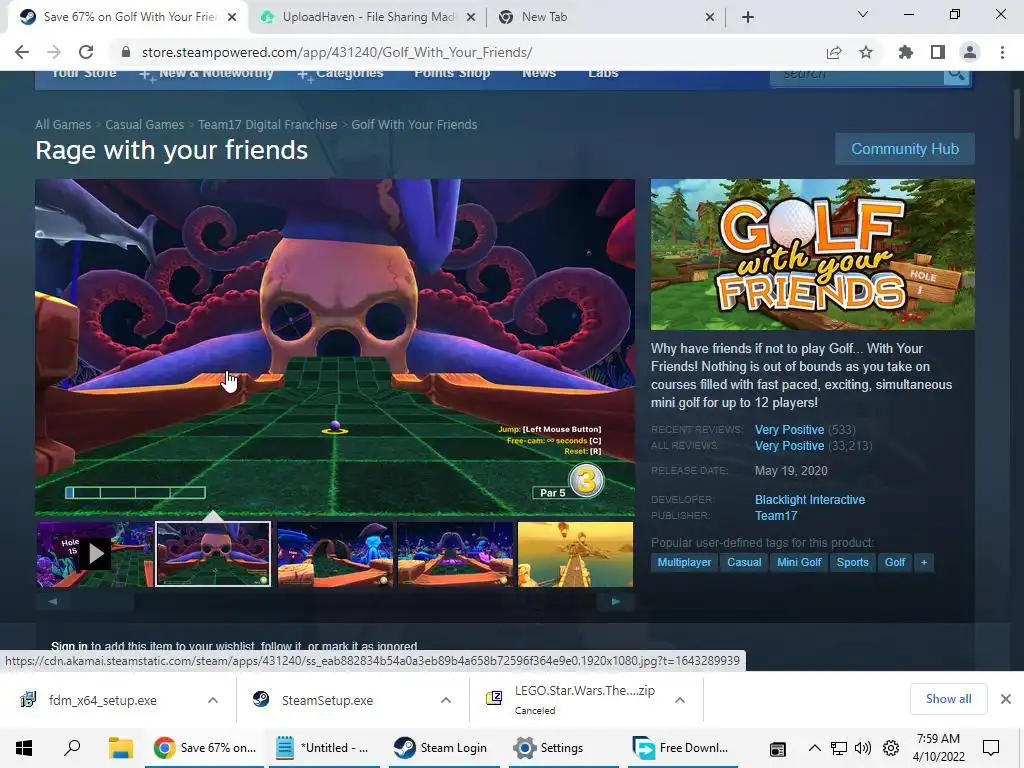Viewport: 1024px width, 768px height.
Task: Open Windows taskbar search
Action: pyautogui.click(x=72, y=748)
